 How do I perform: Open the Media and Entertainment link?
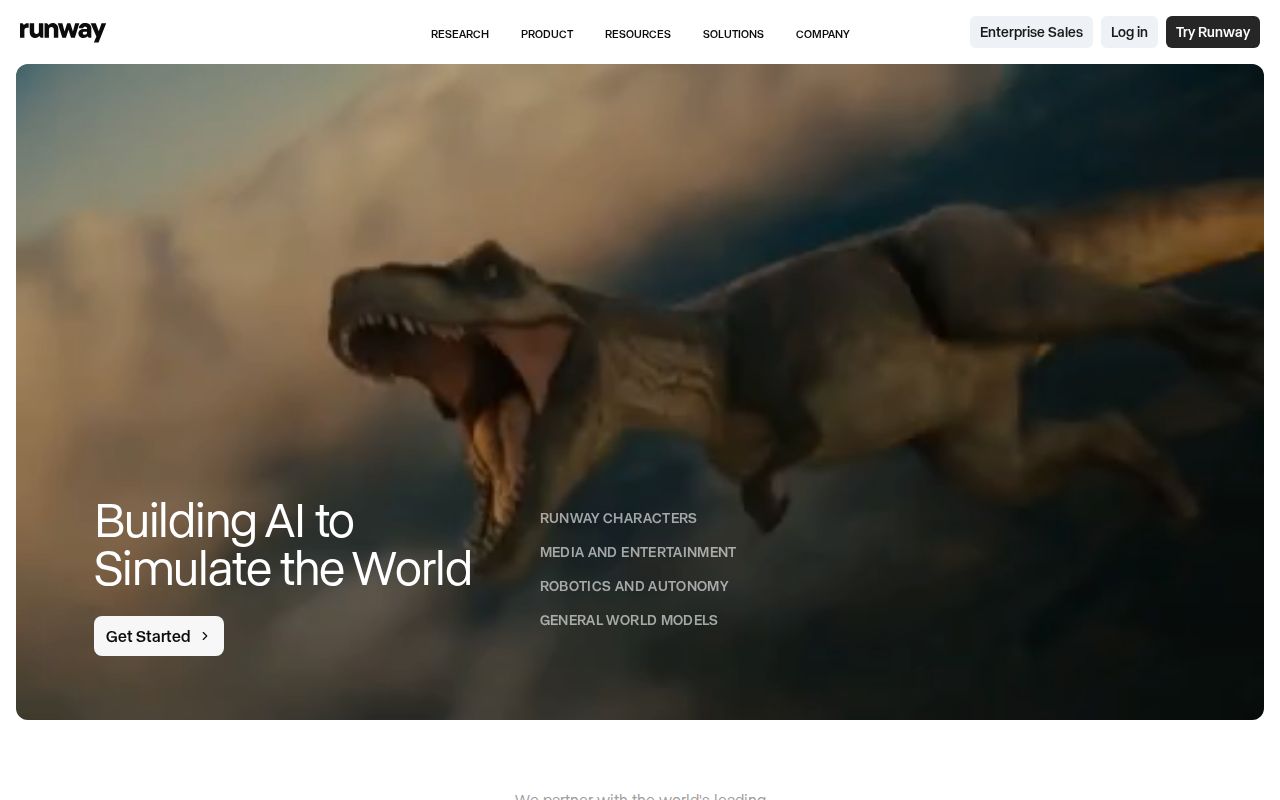click(637, 552)
